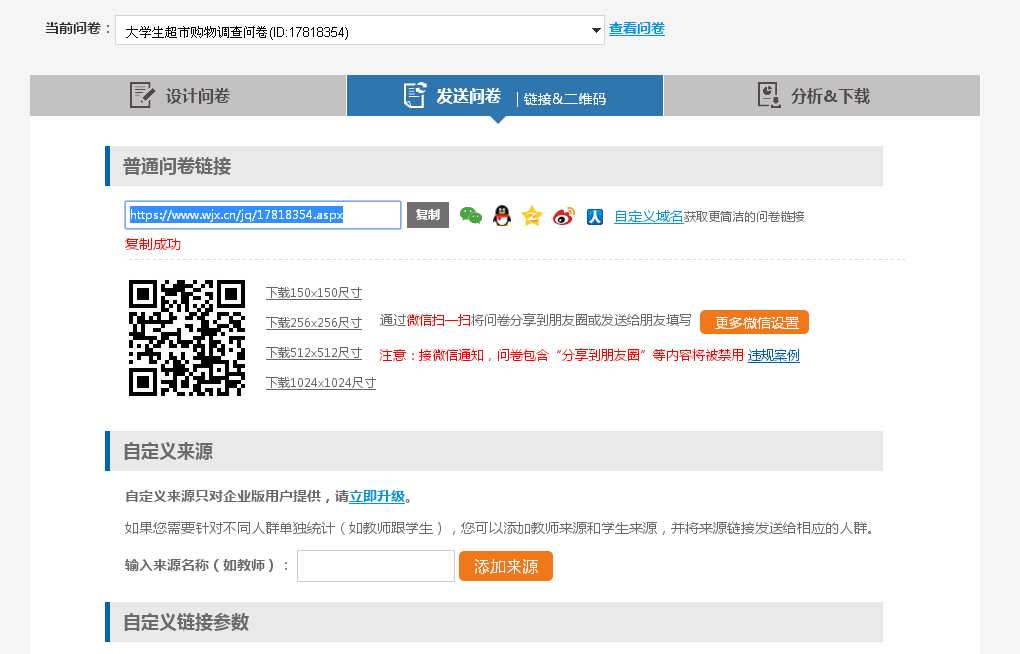Click the 复制成功 status message
This screenshot has width=1020, height=654.
click(153, 244)
